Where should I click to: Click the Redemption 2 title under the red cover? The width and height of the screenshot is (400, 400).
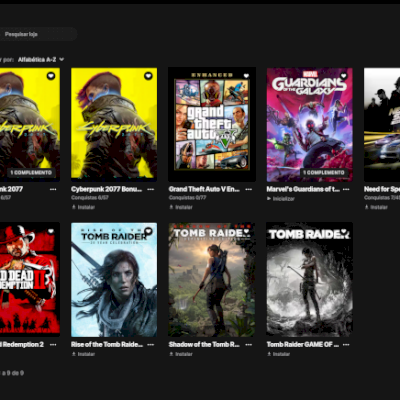tap(22, 345)
